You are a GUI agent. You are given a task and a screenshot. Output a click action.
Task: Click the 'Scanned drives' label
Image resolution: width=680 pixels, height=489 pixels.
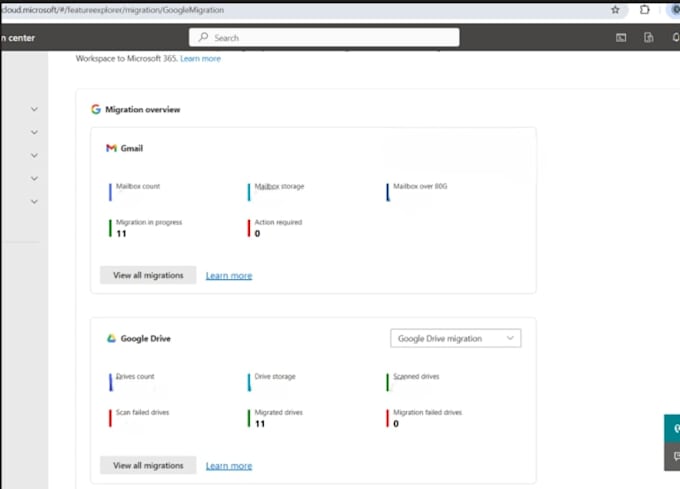click(x=416, y=376)
